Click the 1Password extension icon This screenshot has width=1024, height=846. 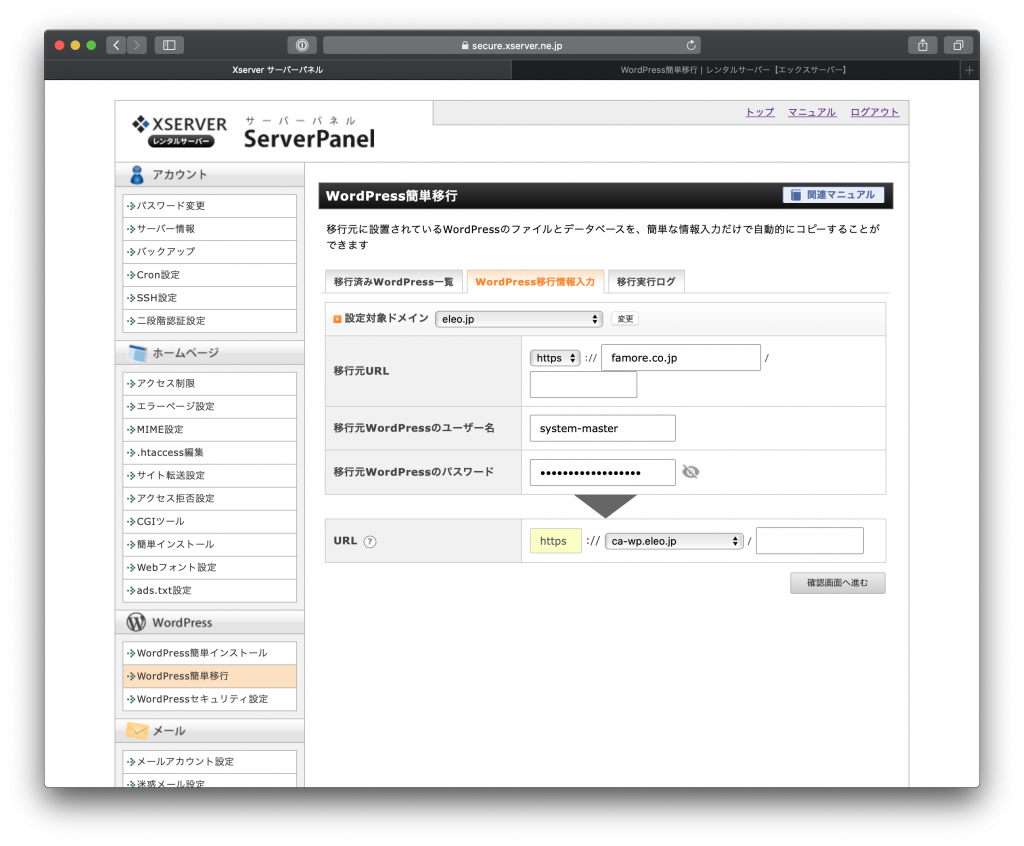tap(301, 45)
